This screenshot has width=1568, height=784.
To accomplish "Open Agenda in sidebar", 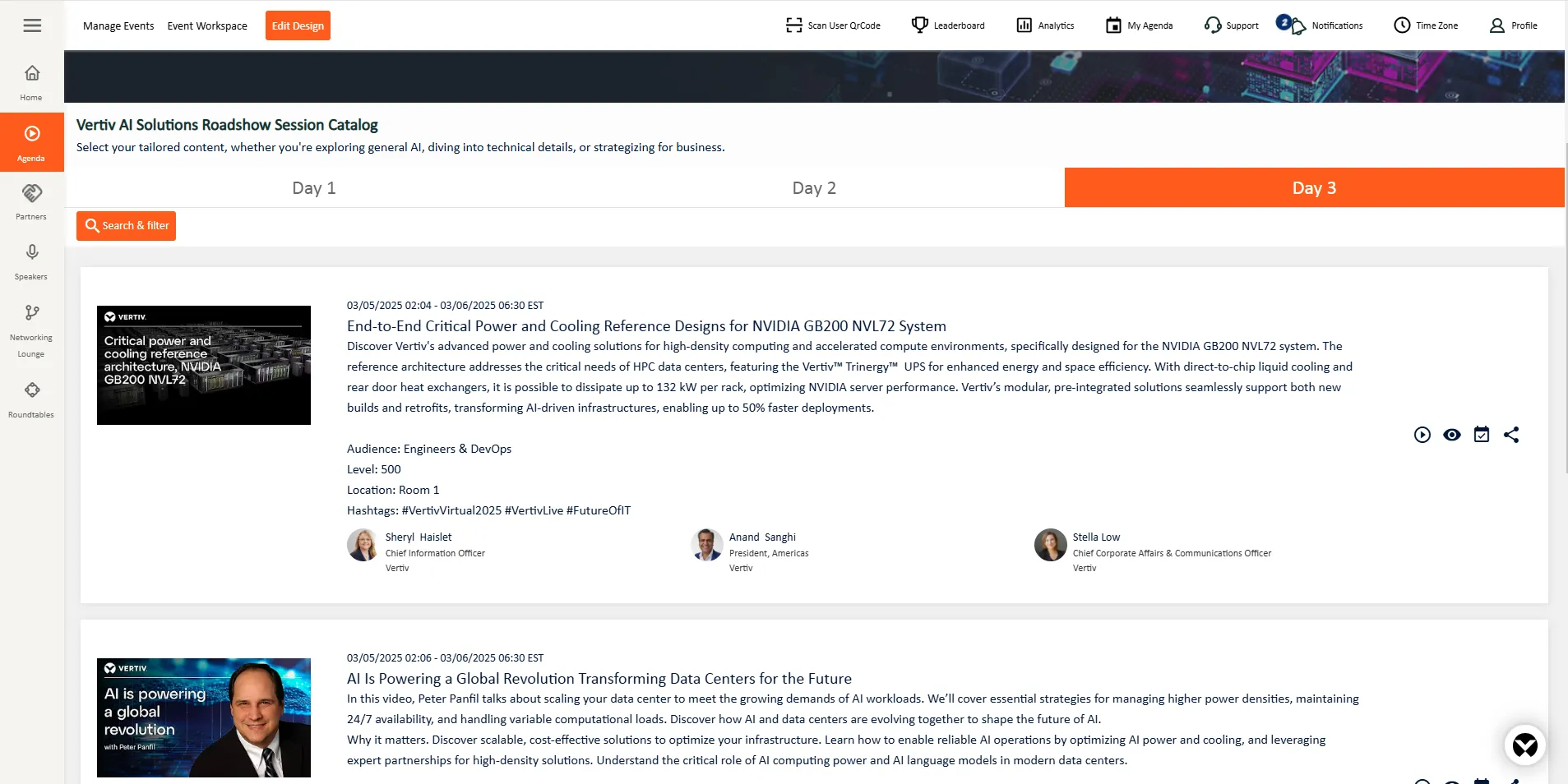I will (32, 142).
